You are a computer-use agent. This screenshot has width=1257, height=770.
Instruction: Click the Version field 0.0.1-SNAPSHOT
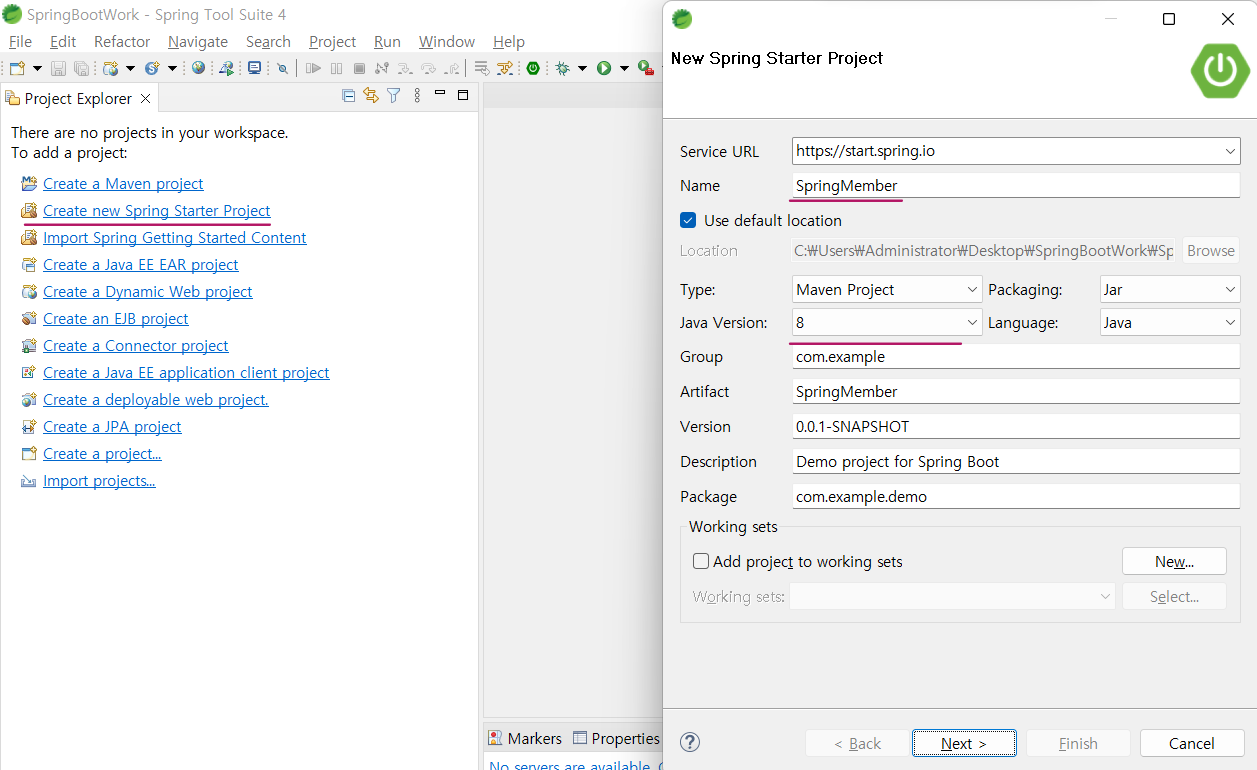[1016, 426]
